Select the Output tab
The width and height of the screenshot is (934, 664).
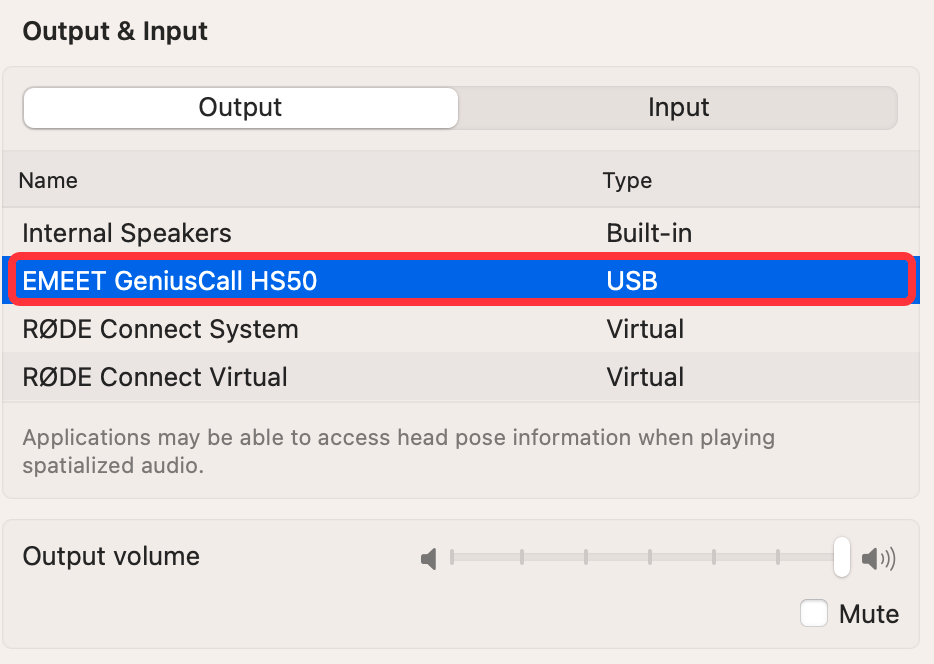point(241,108)
